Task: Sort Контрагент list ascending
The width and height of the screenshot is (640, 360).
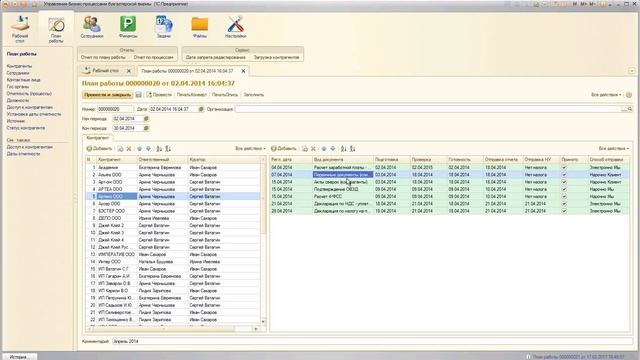Action: click(159, 149)
